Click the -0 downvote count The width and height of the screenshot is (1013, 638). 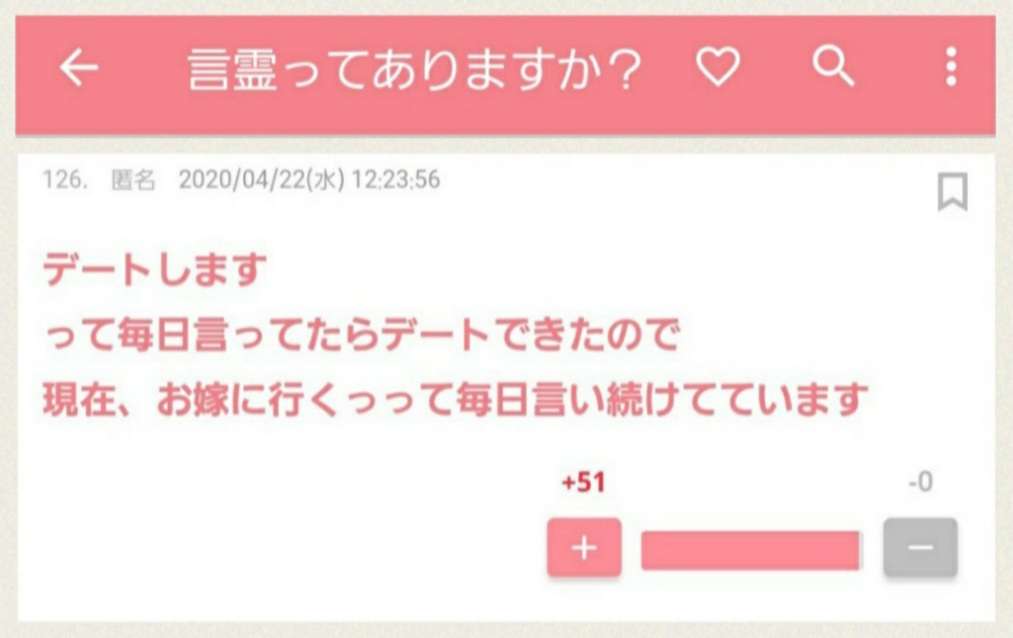click(x=921, y=482)
